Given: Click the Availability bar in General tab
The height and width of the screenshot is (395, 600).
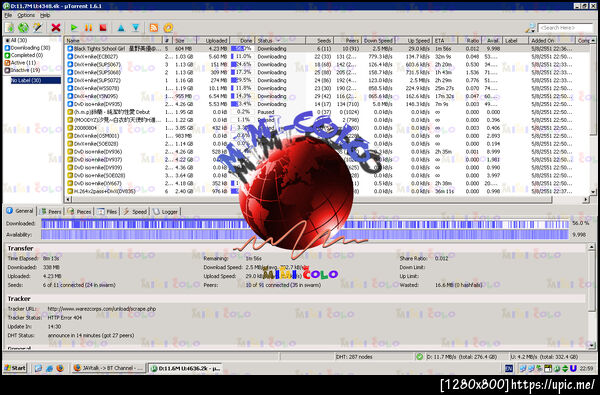Looking at the screenshot, I should click(x=305, y=235).
